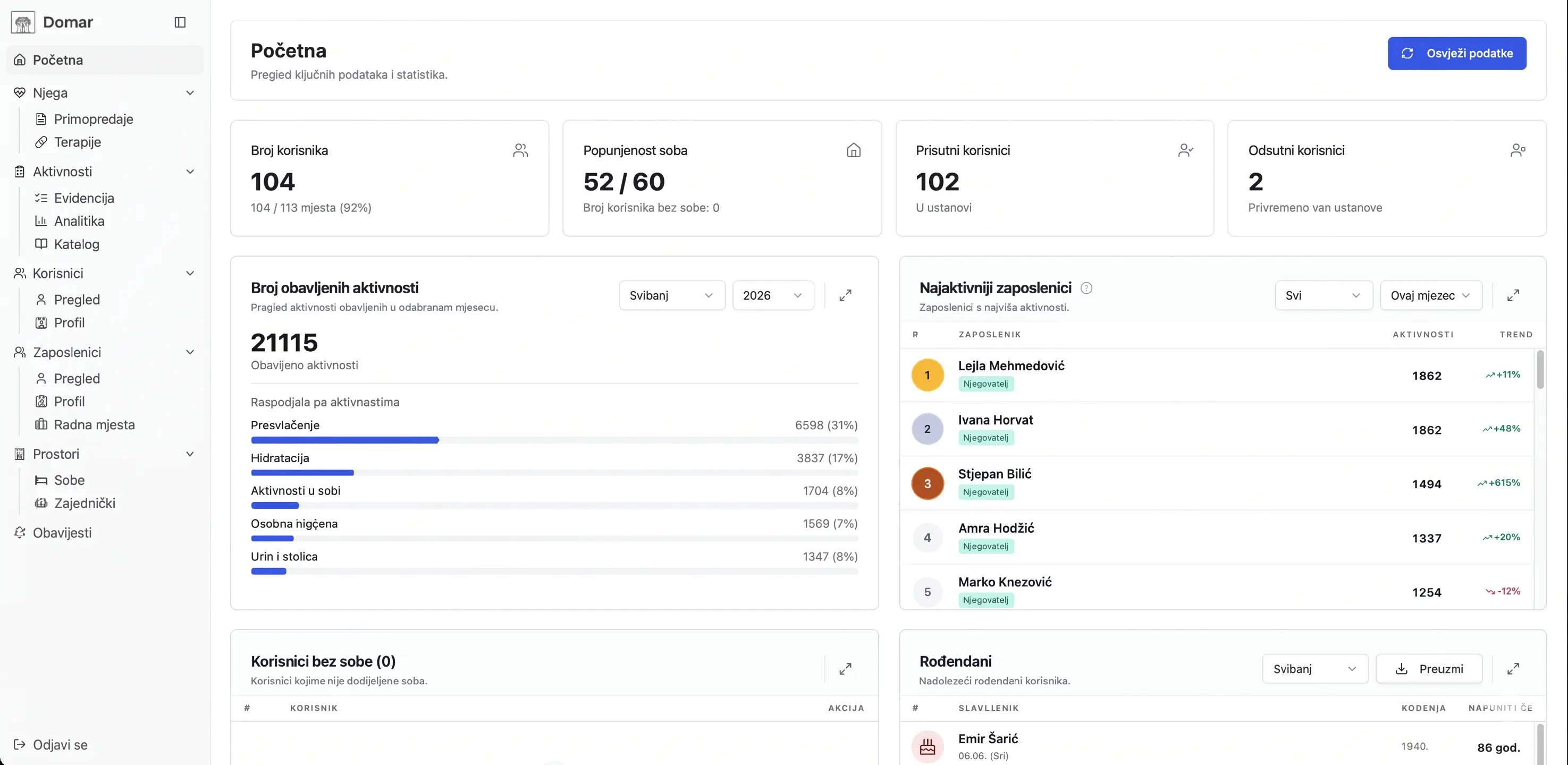Click the Preuzmi download button

(1429, 669)
